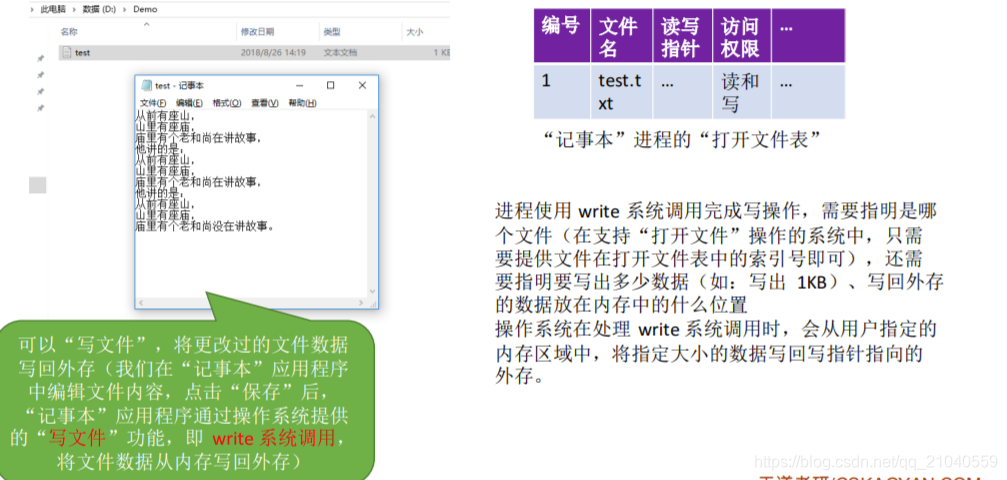Sort by the 修改日期 column header
The width and height of the screenshot is (1007, 480).
[x=257, y=31]
